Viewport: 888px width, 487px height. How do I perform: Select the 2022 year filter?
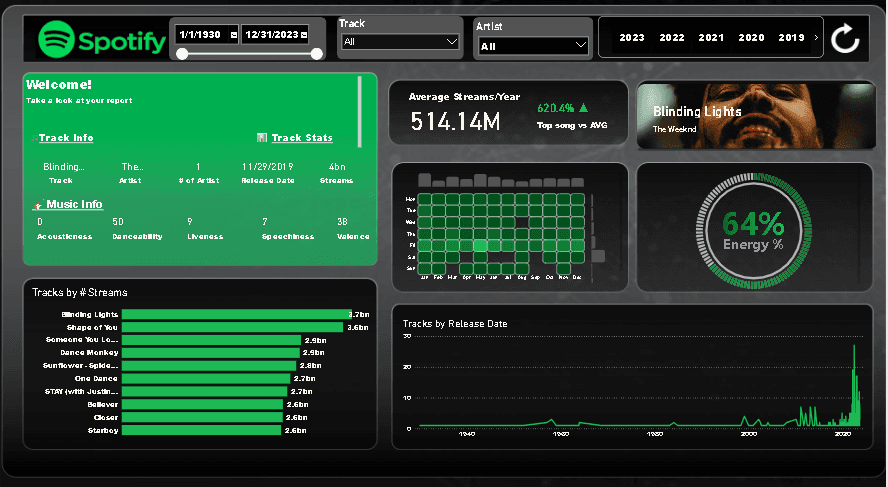(672, 37)
